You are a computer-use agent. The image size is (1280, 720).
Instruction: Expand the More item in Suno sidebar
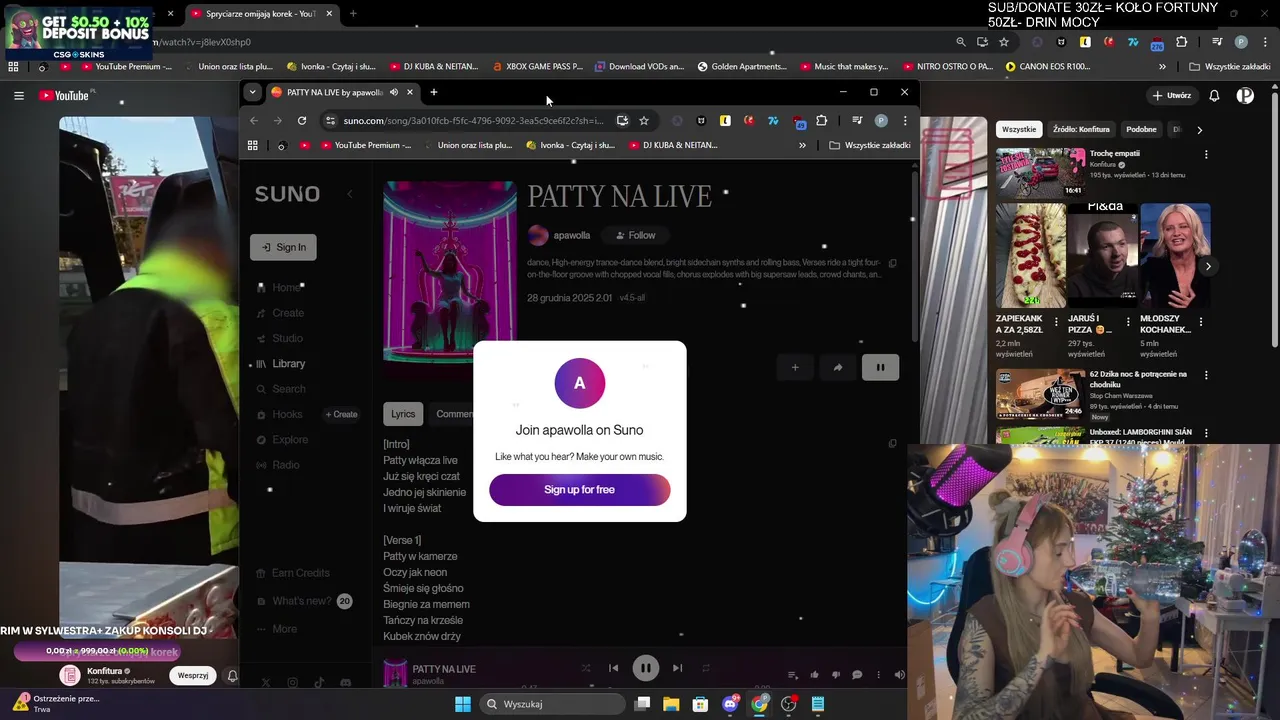click(277, 629)
